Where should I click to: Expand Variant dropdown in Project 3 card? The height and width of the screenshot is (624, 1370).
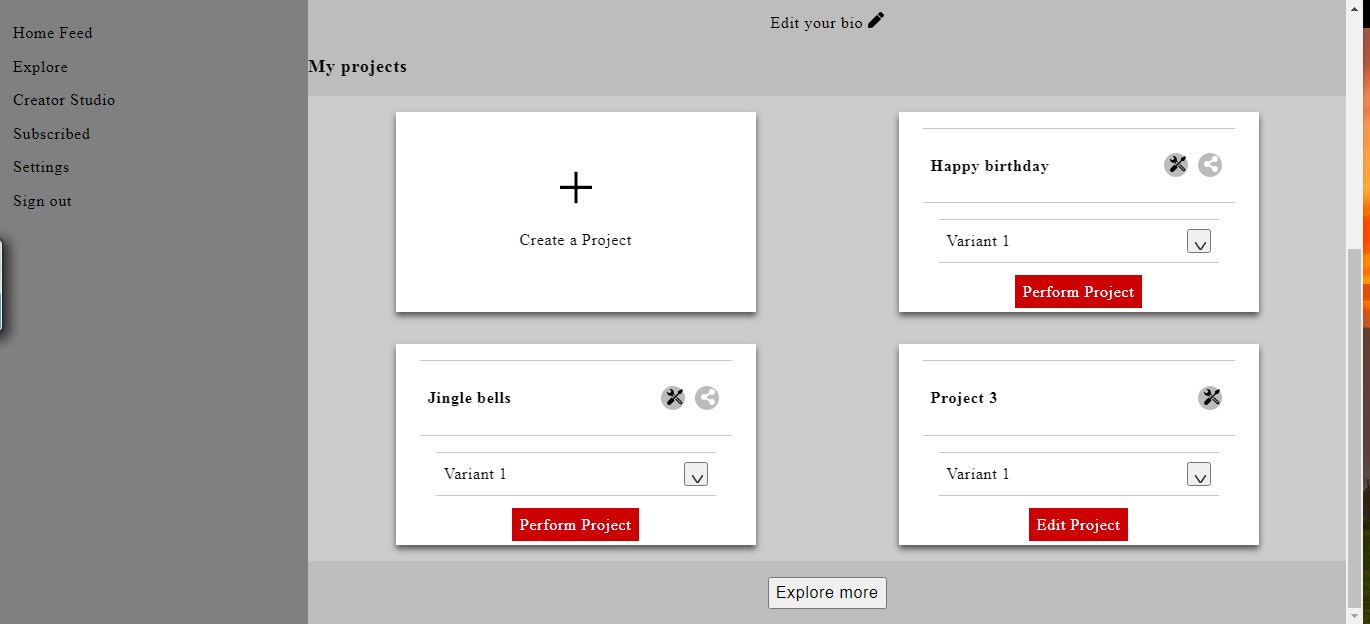(1199, 474)
